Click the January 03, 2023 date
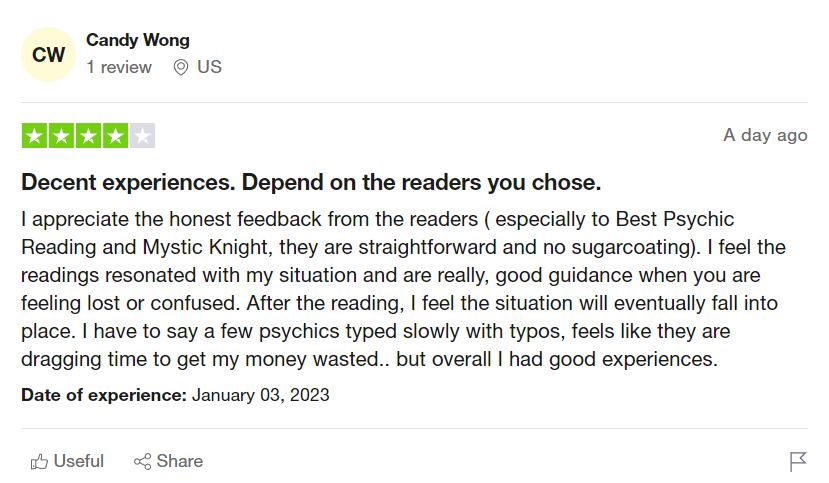 (x=261, y=395)
